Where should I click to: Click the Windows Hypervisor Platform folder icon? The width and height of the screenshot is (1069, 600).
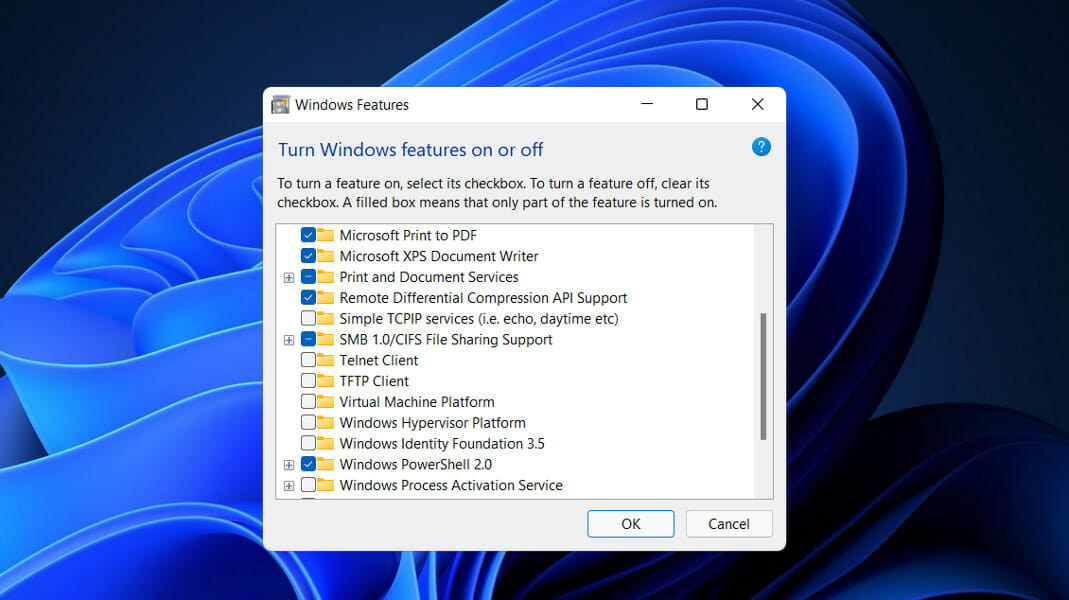pyautogui.click(x=324, y=422)
